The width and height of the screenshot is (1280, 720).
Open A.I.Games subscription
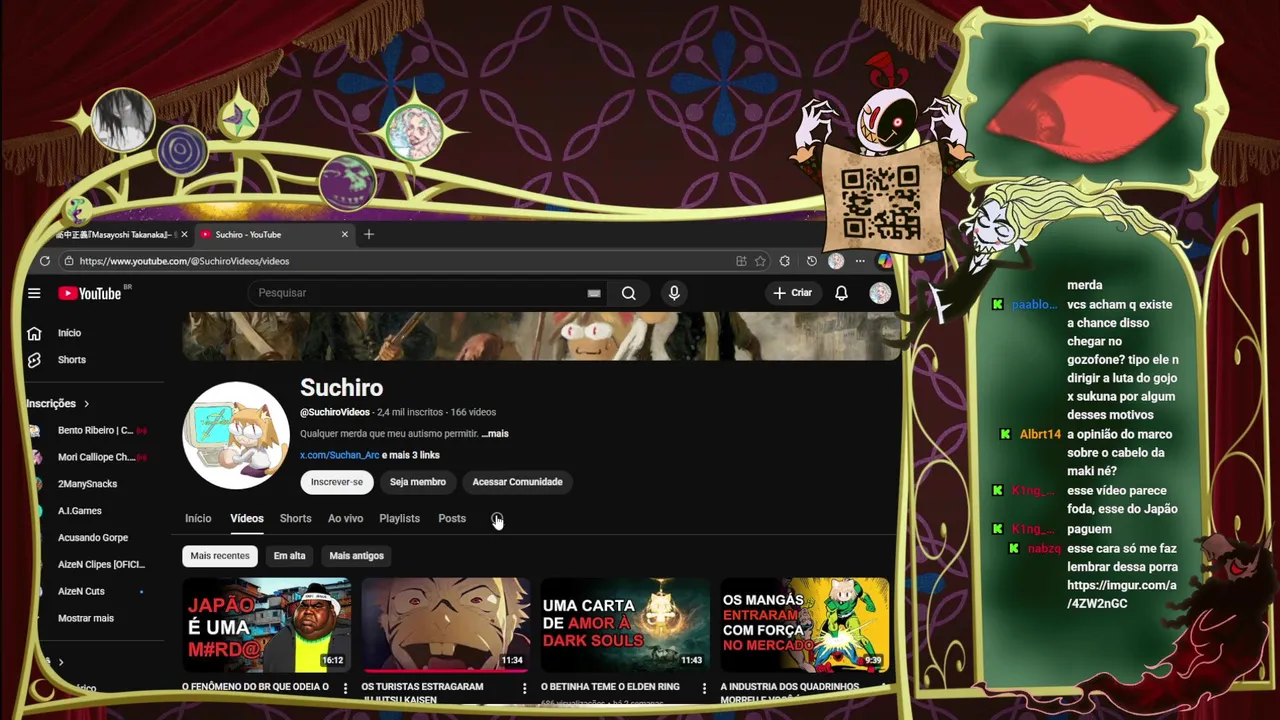point(80,511)
